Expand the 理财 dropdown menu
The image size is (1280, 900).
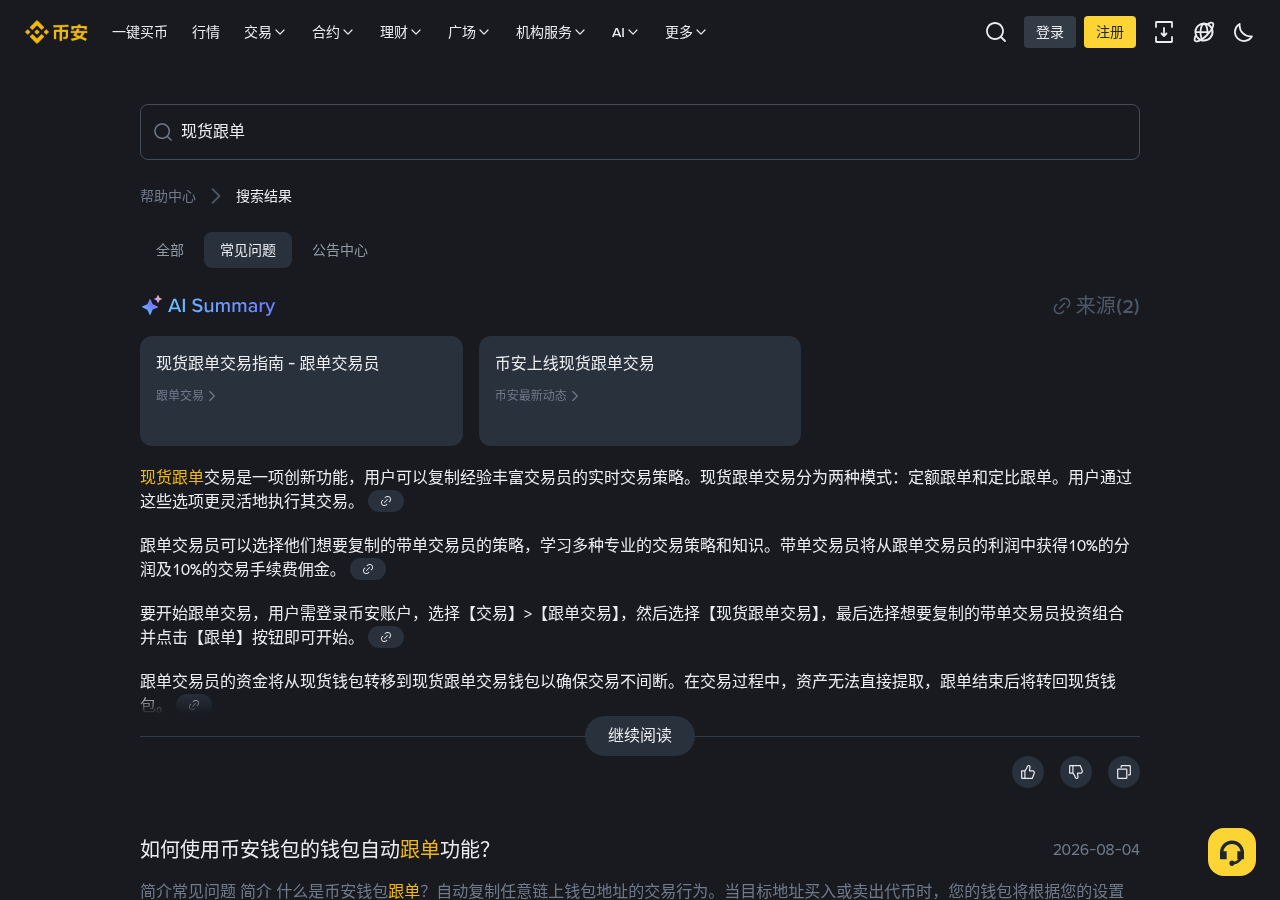[401, 32]
